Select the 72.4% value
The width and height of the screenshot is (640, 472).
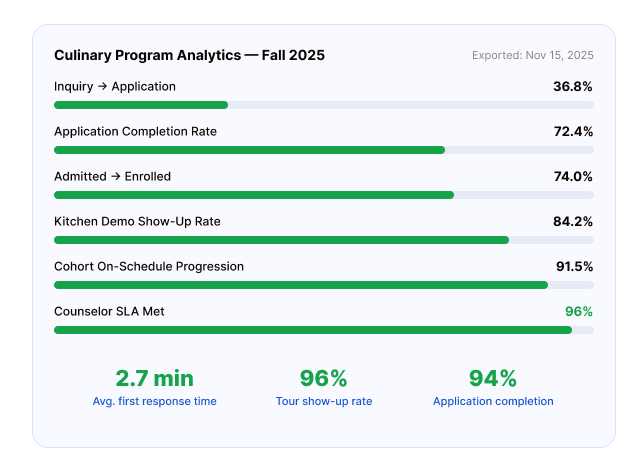pos(573,131)
